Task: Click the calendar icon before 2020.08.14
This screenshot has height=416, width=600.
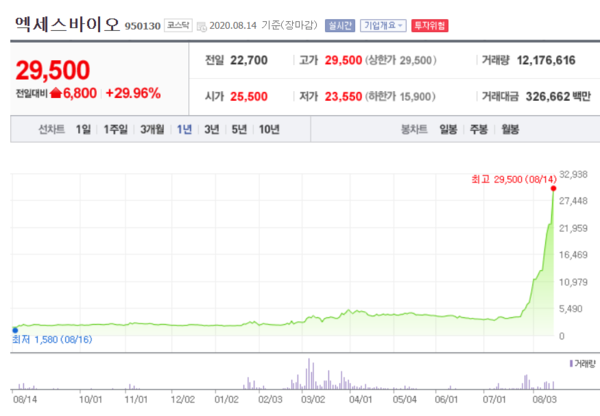Action: (x=201, y=26)
